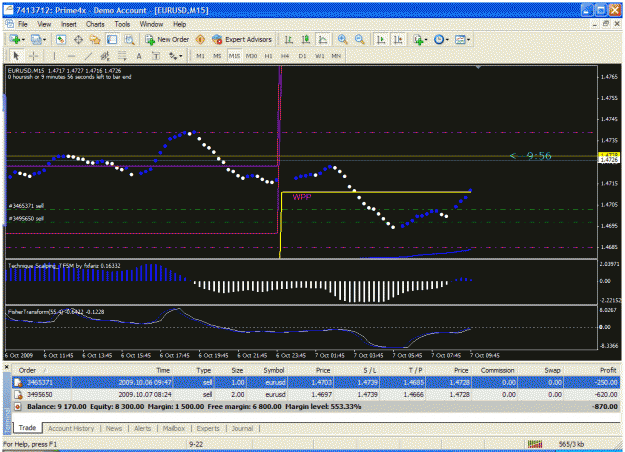Switch timeframe to H4
625x452 pixels.
pos(285,56)
